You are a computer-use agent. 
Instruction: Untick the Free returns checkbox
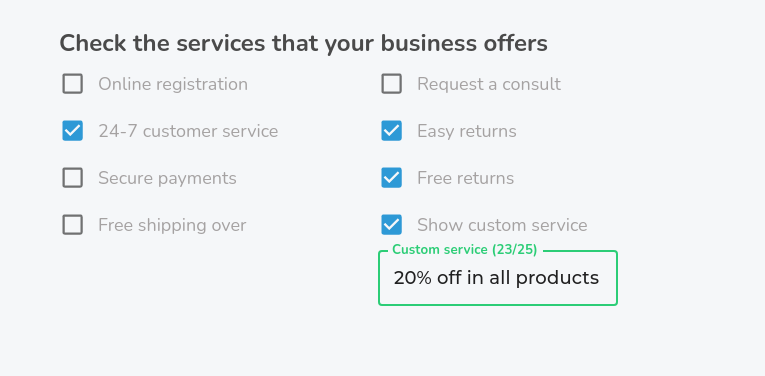point(391,178)
